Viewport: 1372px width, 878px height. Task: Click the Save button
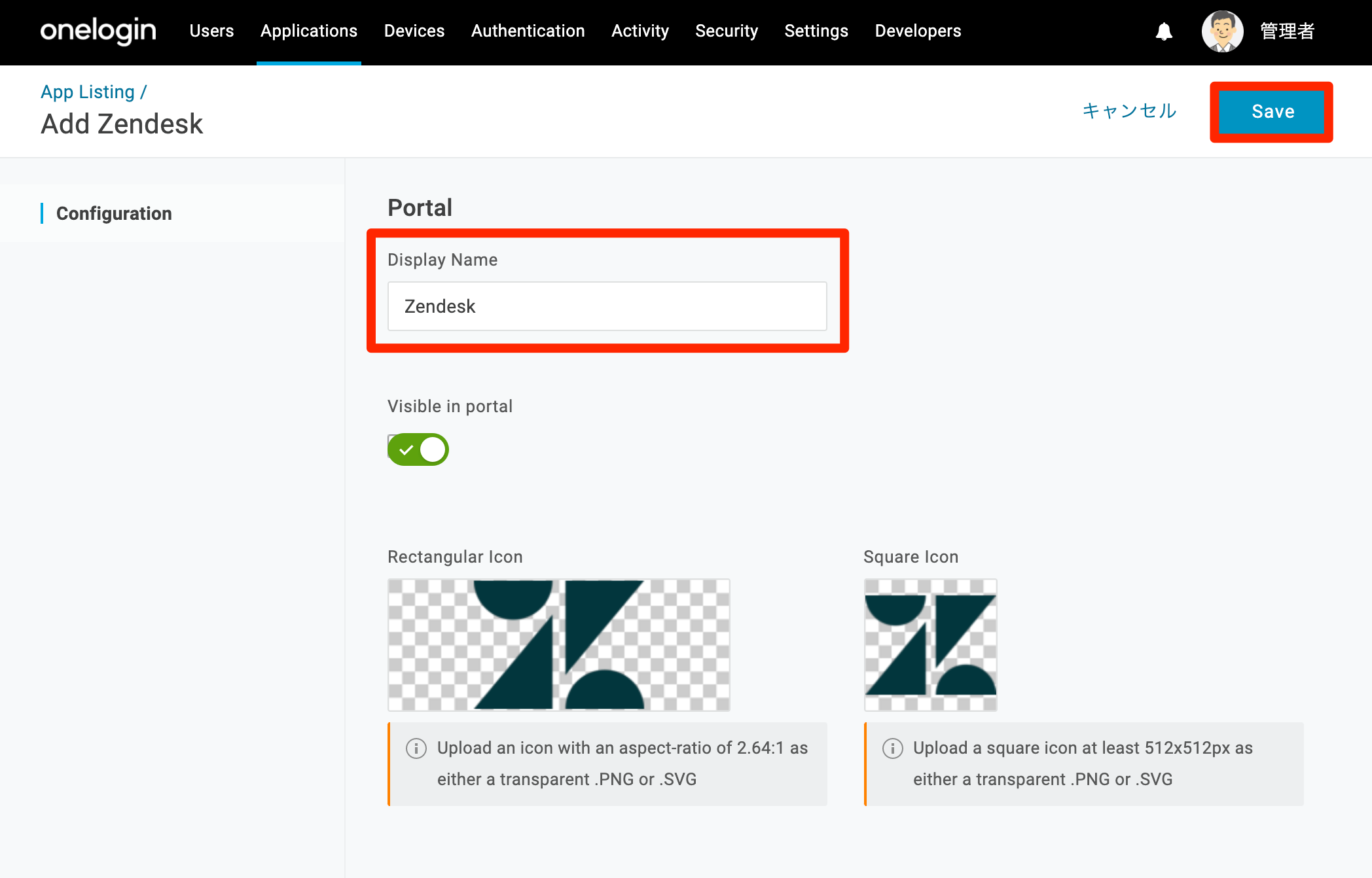(1272, 112)
